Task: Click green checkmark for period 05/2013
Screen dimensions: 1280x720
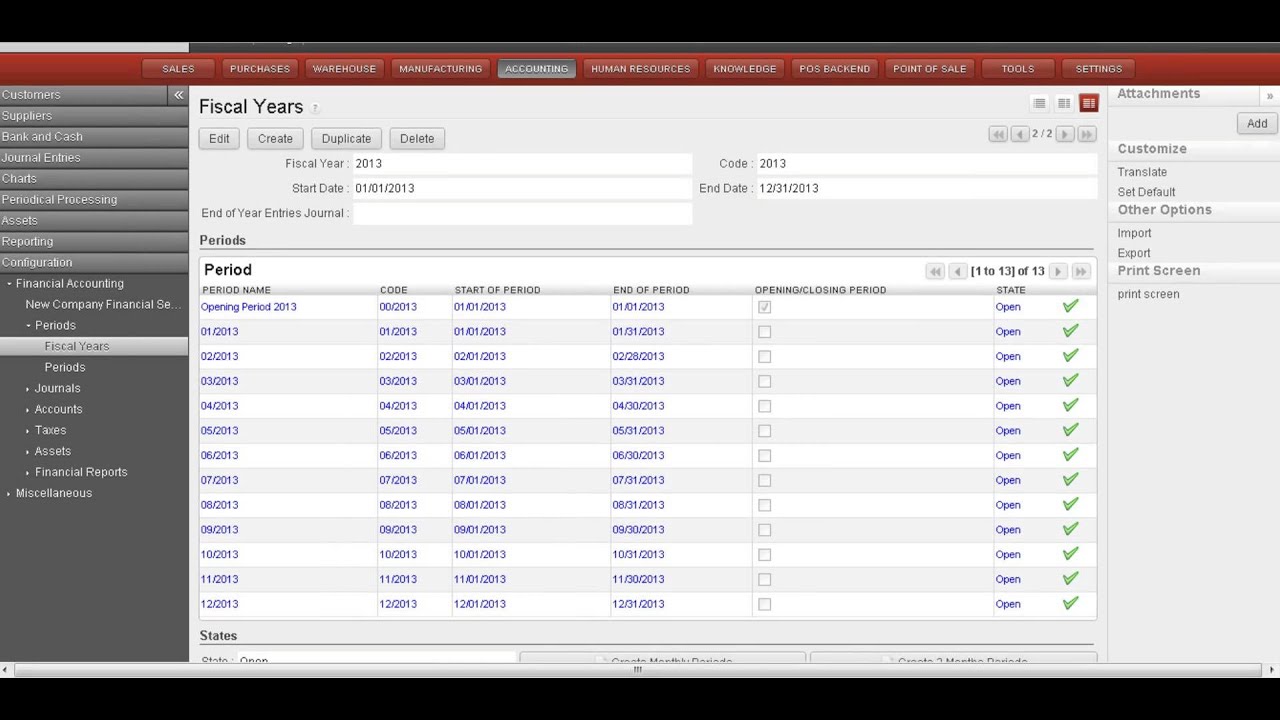Action: pyautogui.click(x=1070, y=430)
